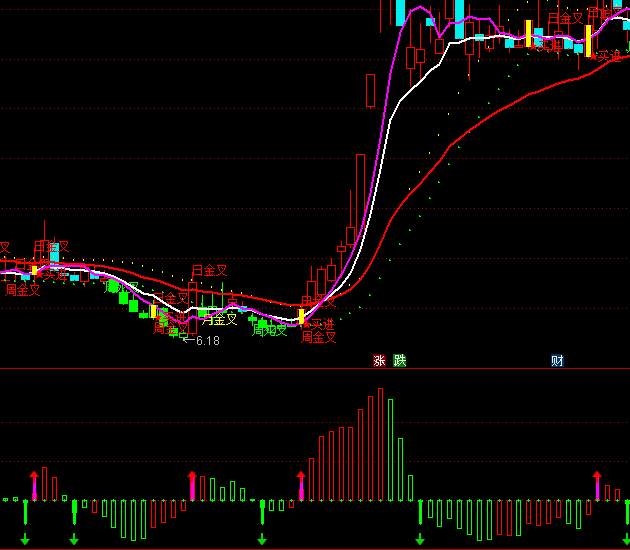This screenshot has width=630, height=550.
Task: Click the red 涨 indicator icon
Action: [379, 361]
